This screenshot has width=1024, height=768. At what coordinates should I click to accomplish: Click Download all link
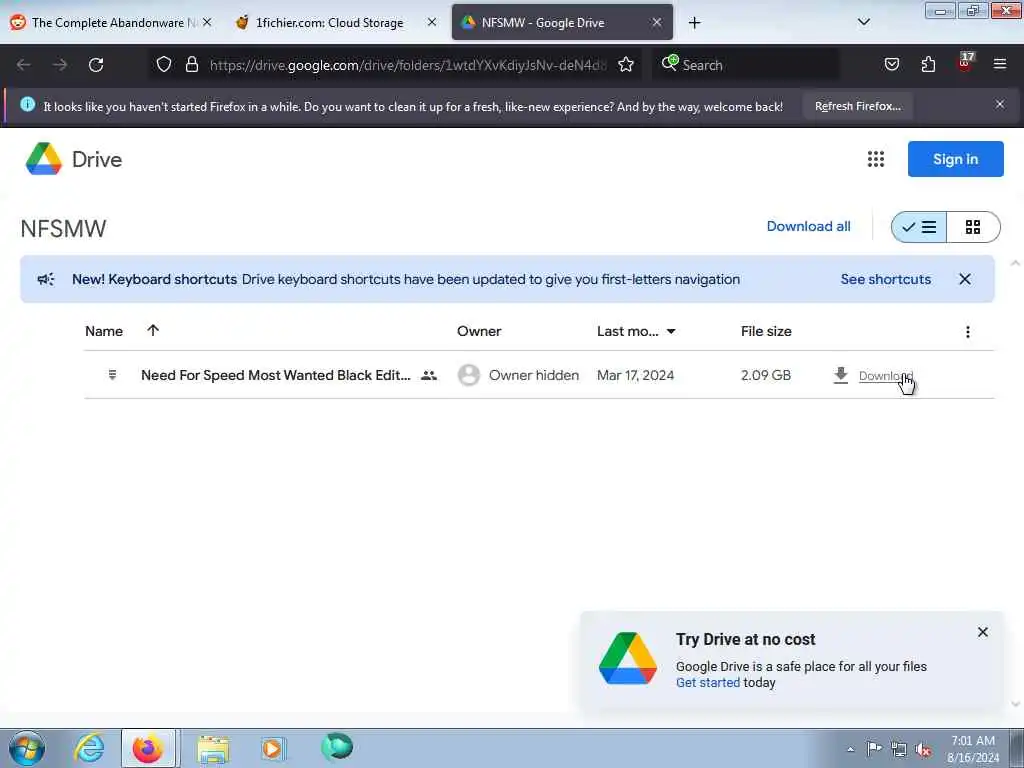pyautogui.click(x=808, y=226)
